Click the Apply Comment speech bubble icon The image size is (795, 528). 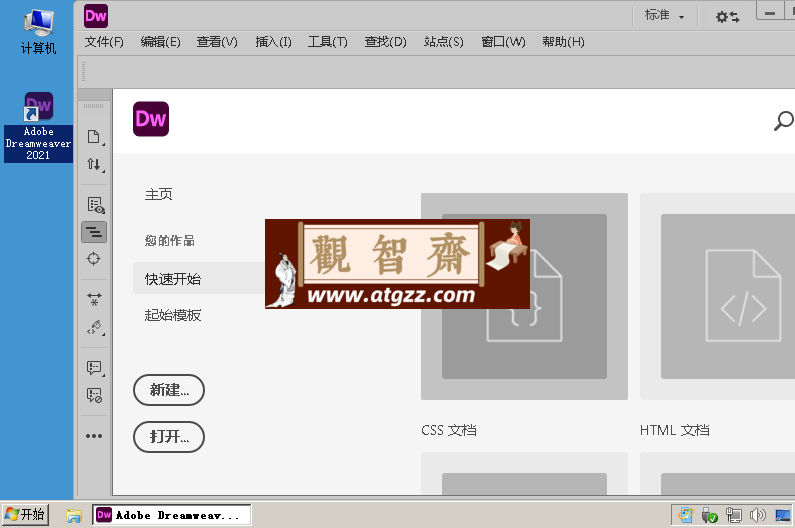tap(94, 368)
